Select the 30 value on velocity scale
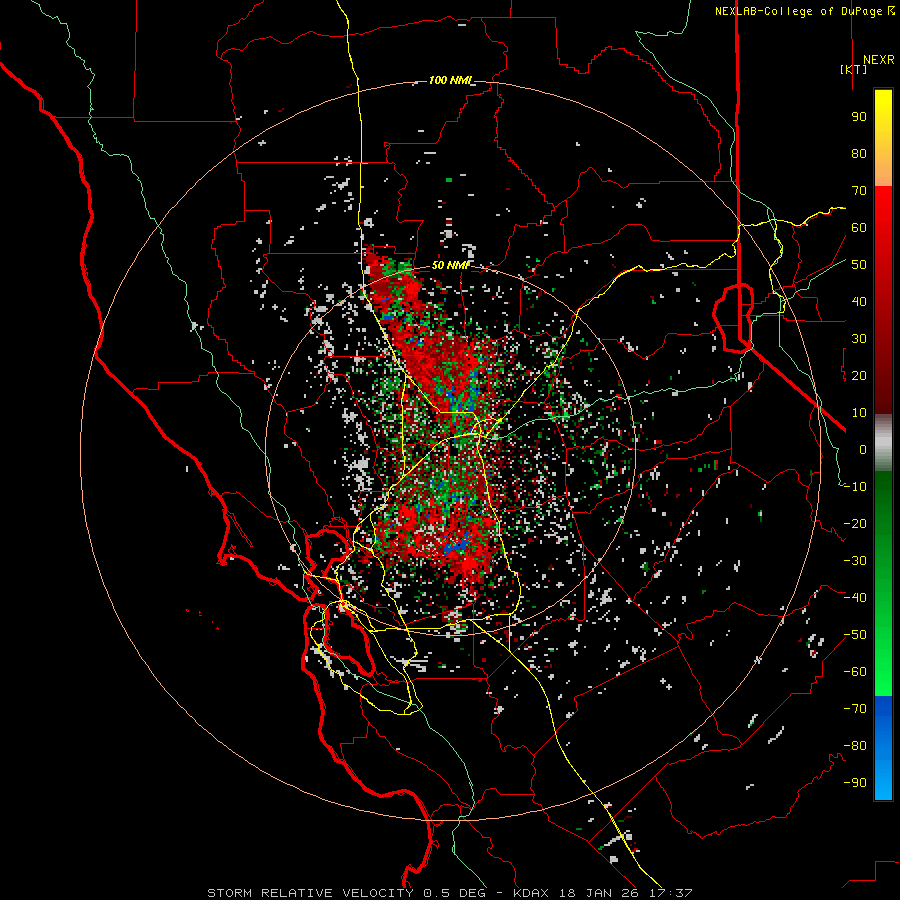 point(859,339)
